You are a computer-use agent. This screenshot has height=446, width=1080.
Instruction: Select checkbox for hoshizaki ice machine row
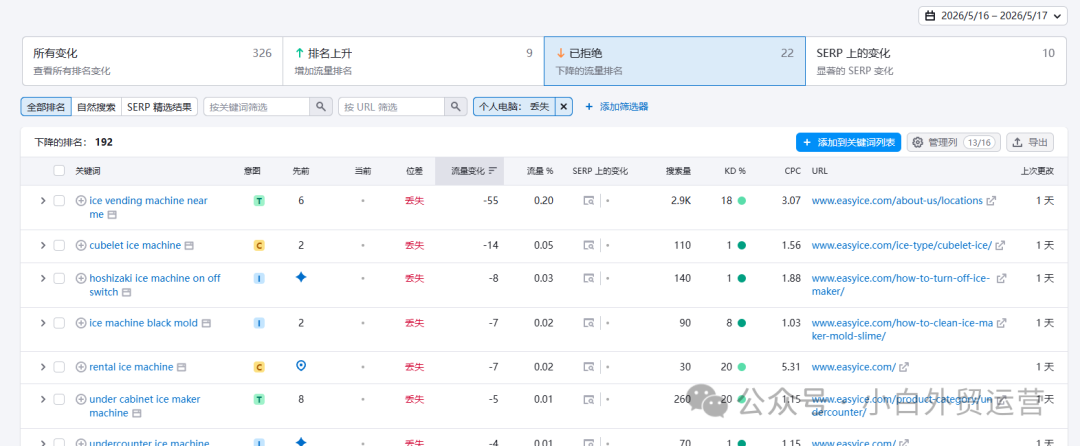(x=59, y=278)
